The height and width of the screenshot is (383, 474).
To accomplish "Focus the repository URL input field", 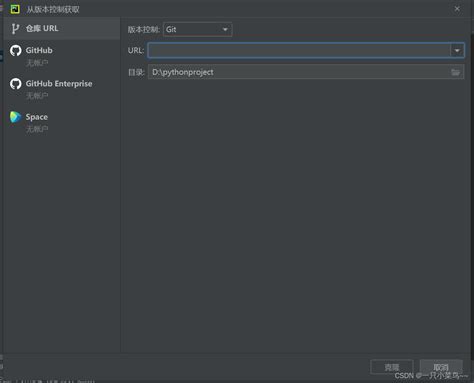I will (299, 51).
